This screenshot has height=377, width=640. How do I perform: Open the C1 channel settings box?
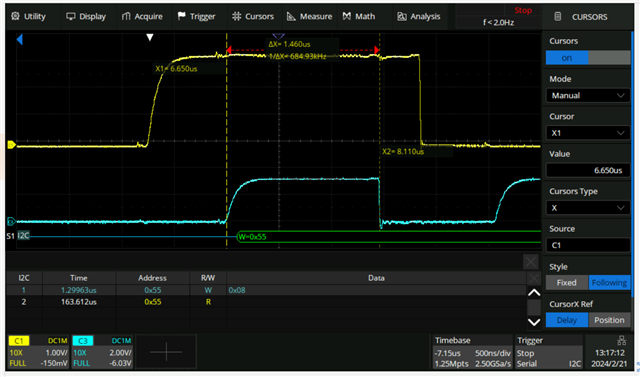(39, 352)
